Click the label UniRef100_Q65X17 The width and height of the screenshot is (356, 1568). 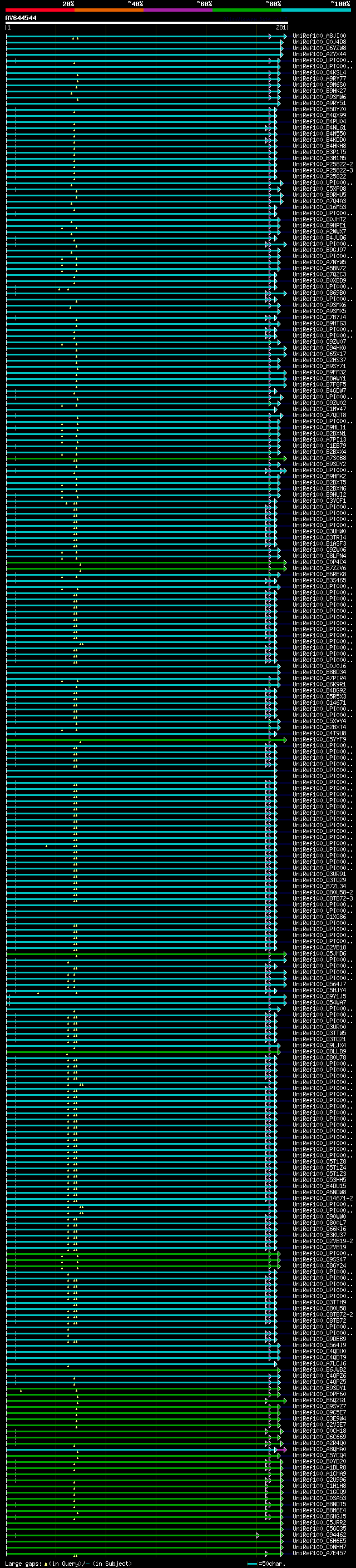[319, 354]
